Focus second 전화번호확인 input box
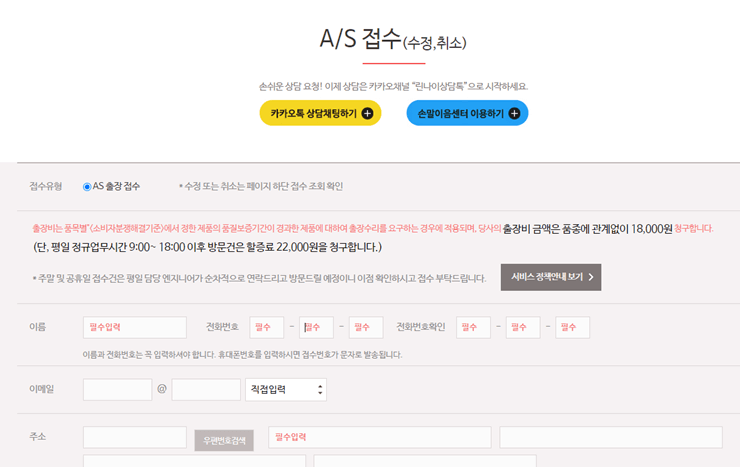Screen dimensions: 740x467 [523, 327]
